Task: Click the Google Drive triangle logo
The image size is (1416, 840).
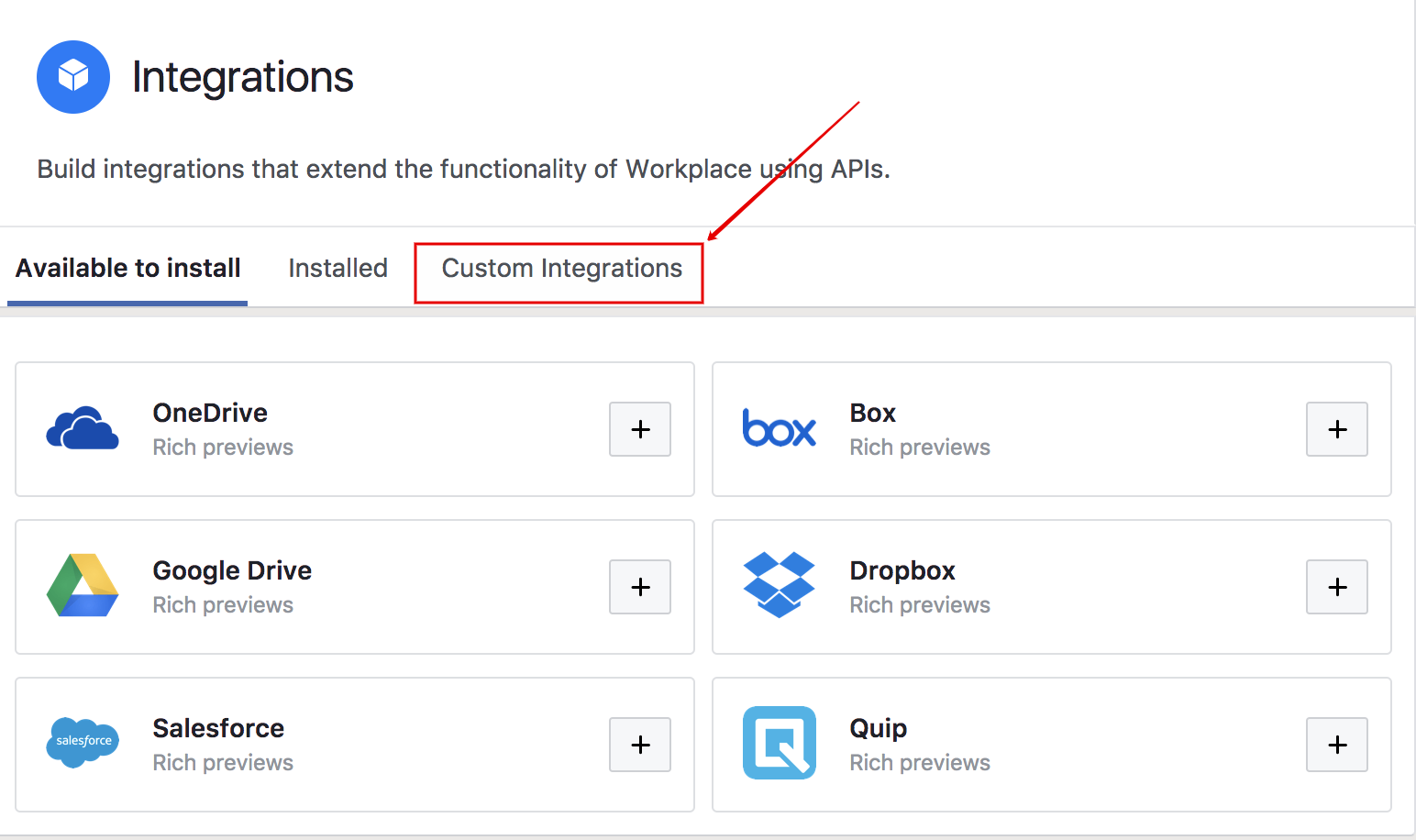Action: point(83,585)
